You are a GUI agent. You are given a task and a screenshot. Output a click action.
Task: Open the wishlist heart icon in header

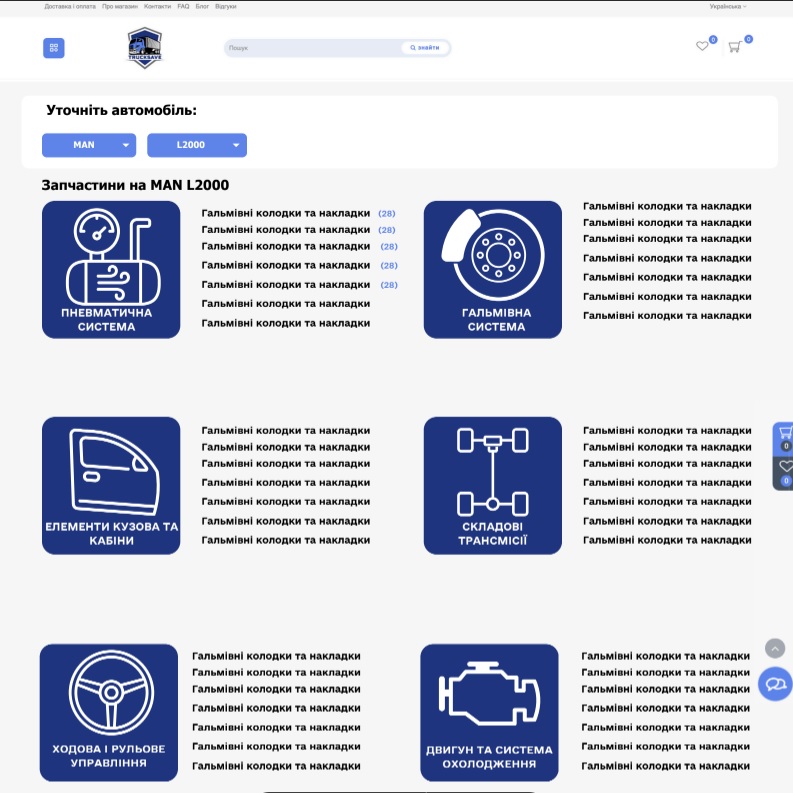(702, 46)
